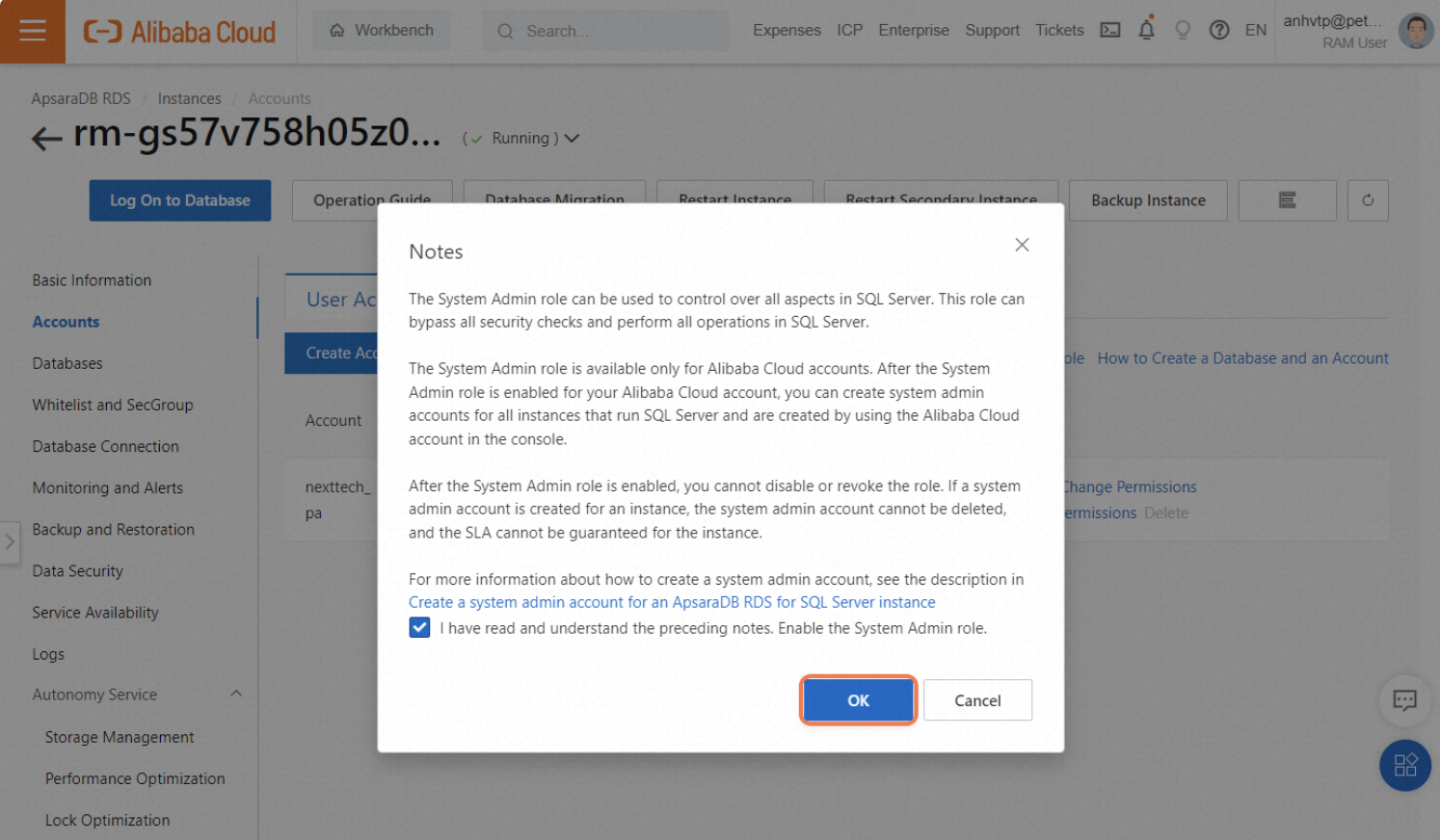Open the Tickets menu

(1059, 30)
